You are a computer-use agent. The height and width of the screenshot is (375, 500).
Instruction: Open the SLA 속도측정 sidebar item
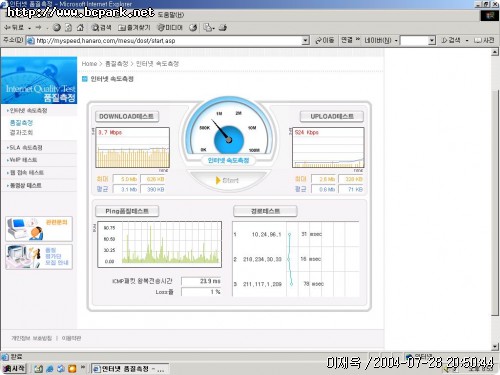[x=25, y=147]
